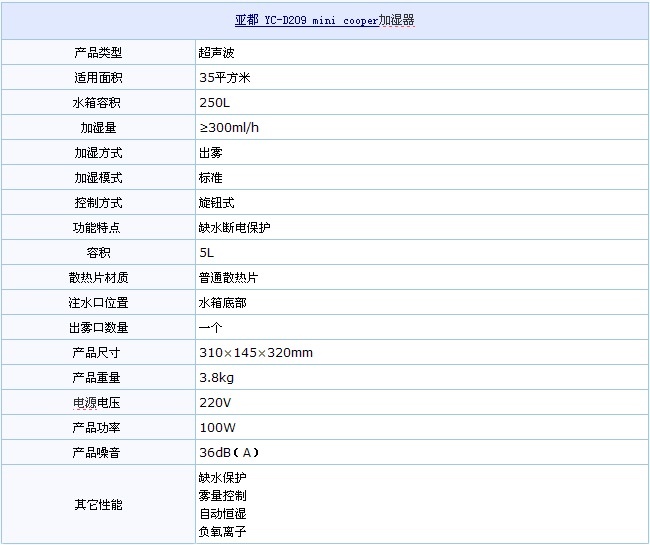Image resolution: width=650 pixels, height=545 pixels.
Task: Select the 标准 mode value
Action: pos(211,178)
